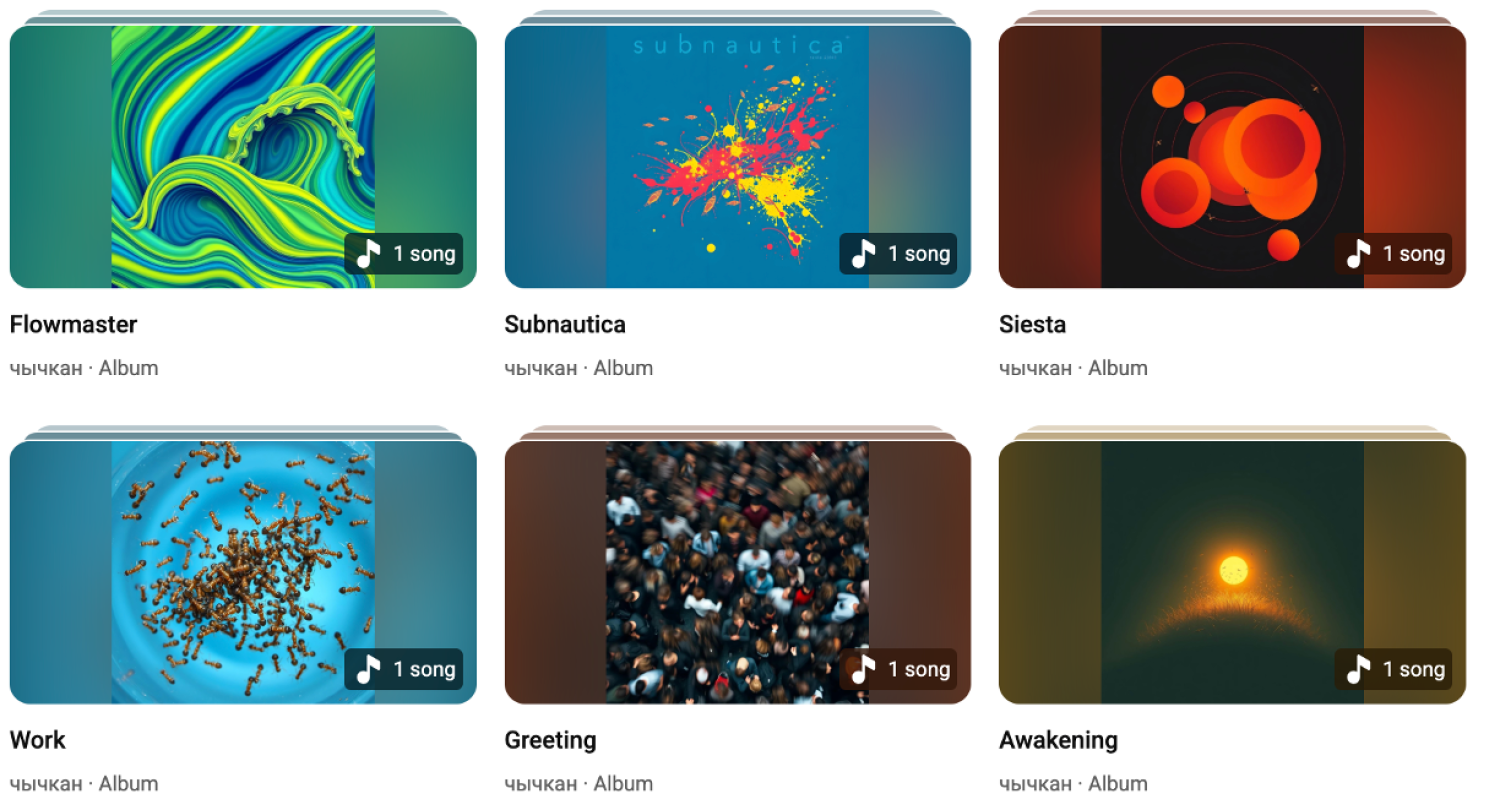This screenshot has height=799, width=1500.
Task: Open the Siesta orange circles cover
Action: click(x=1232, y=157)
